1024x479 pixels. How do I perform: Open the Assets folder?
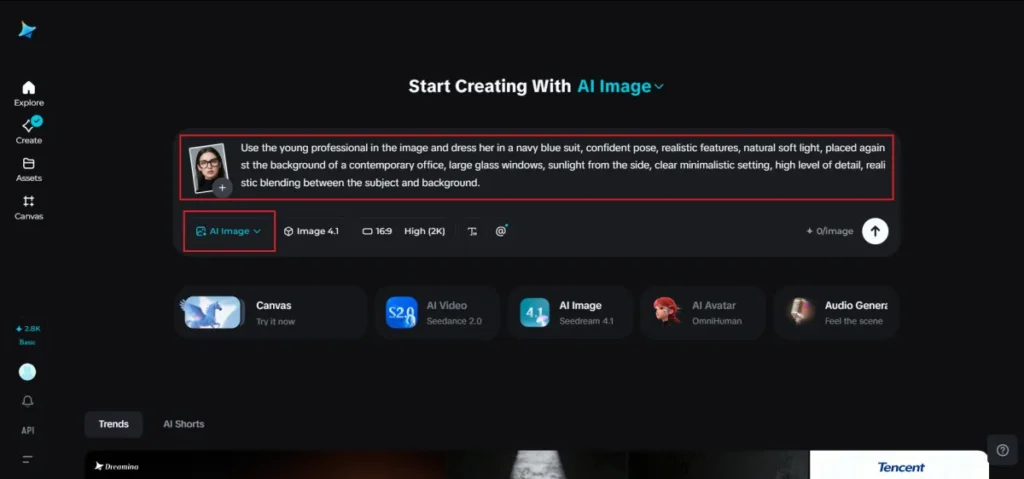[28, 169]
